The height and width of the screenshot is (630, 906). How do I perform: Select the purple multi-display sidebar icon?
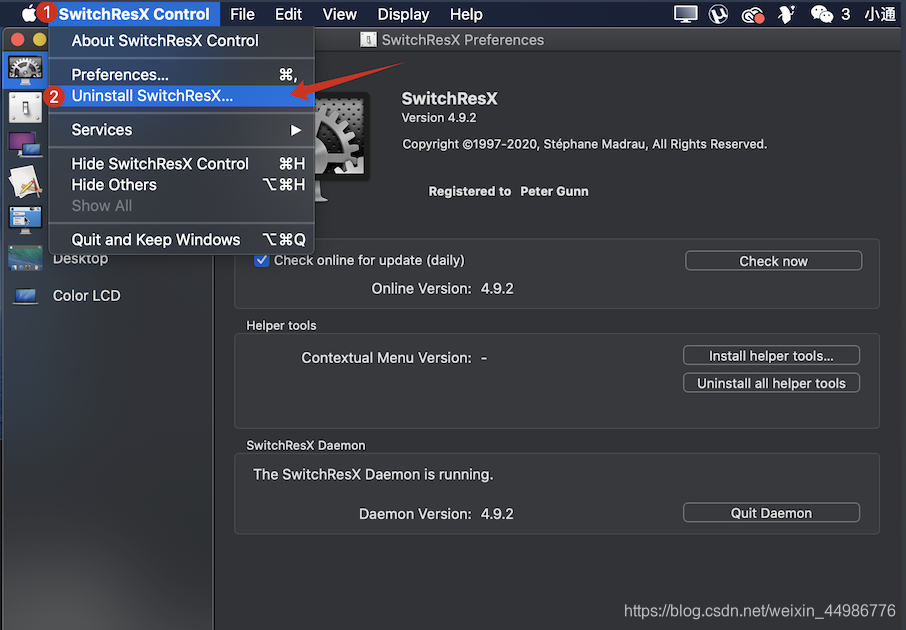[25, 144]
